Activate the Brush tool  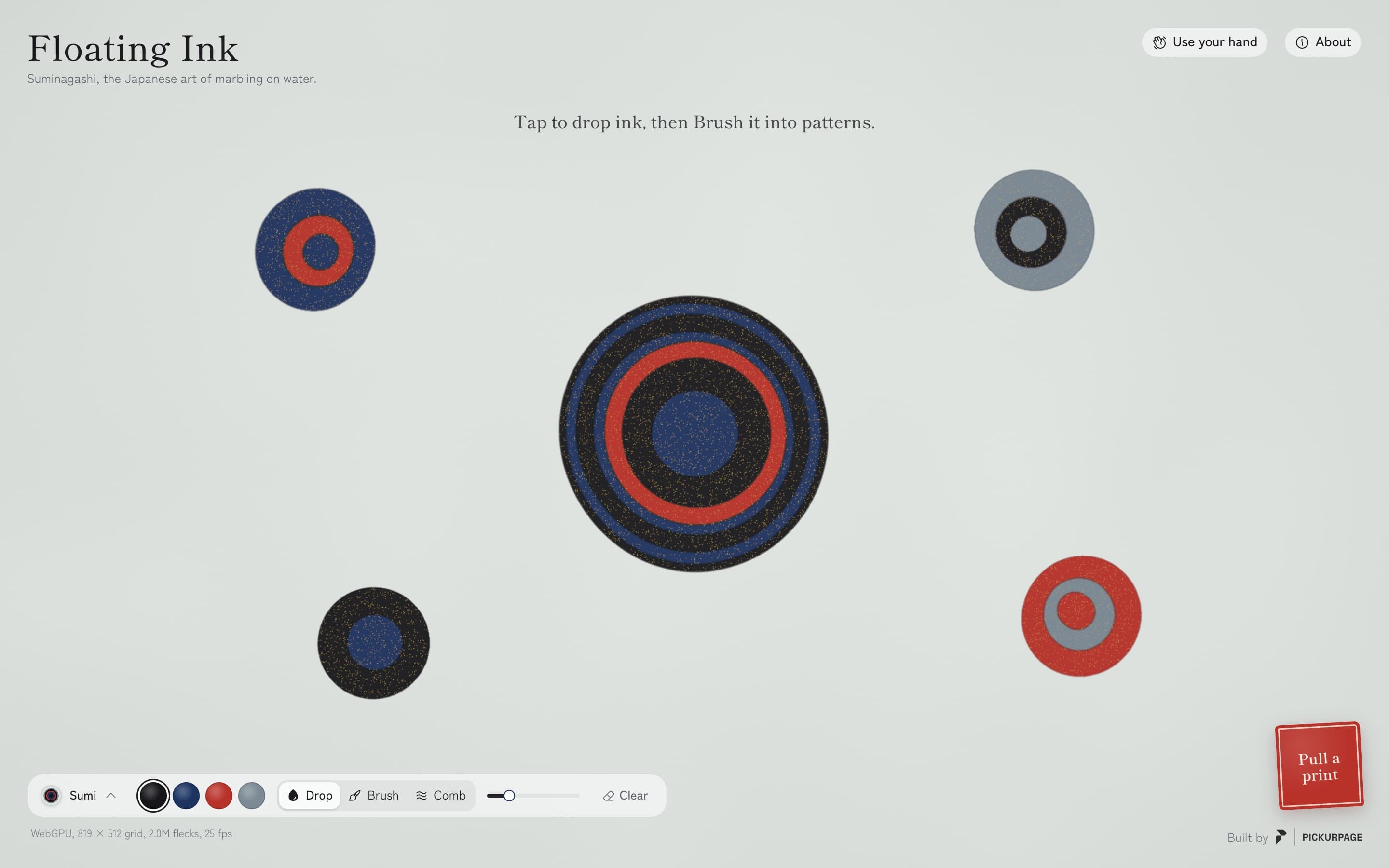pos(374,795)
